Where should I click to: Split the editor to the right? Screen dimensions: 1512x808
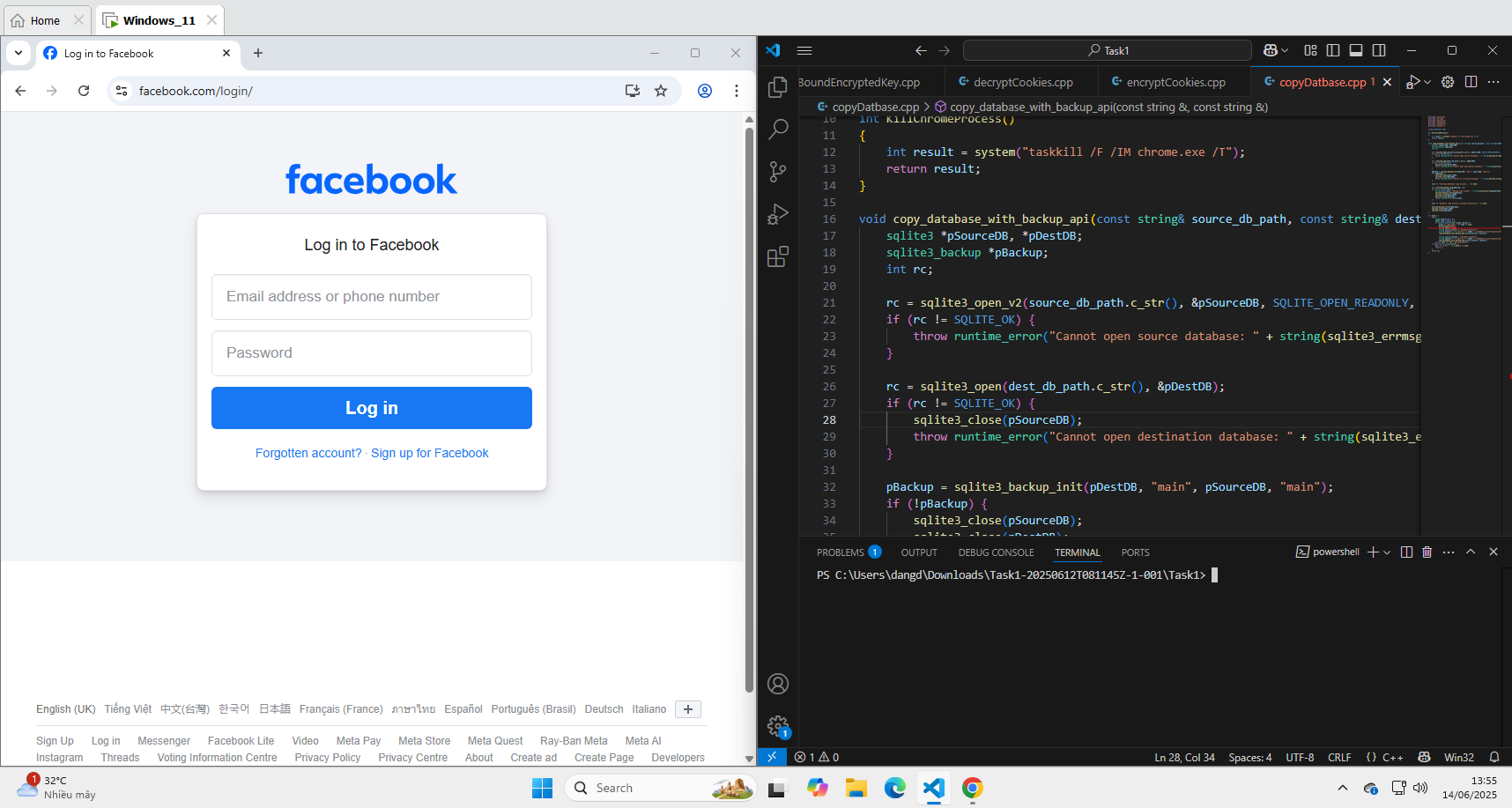(x=1471, y=82)
